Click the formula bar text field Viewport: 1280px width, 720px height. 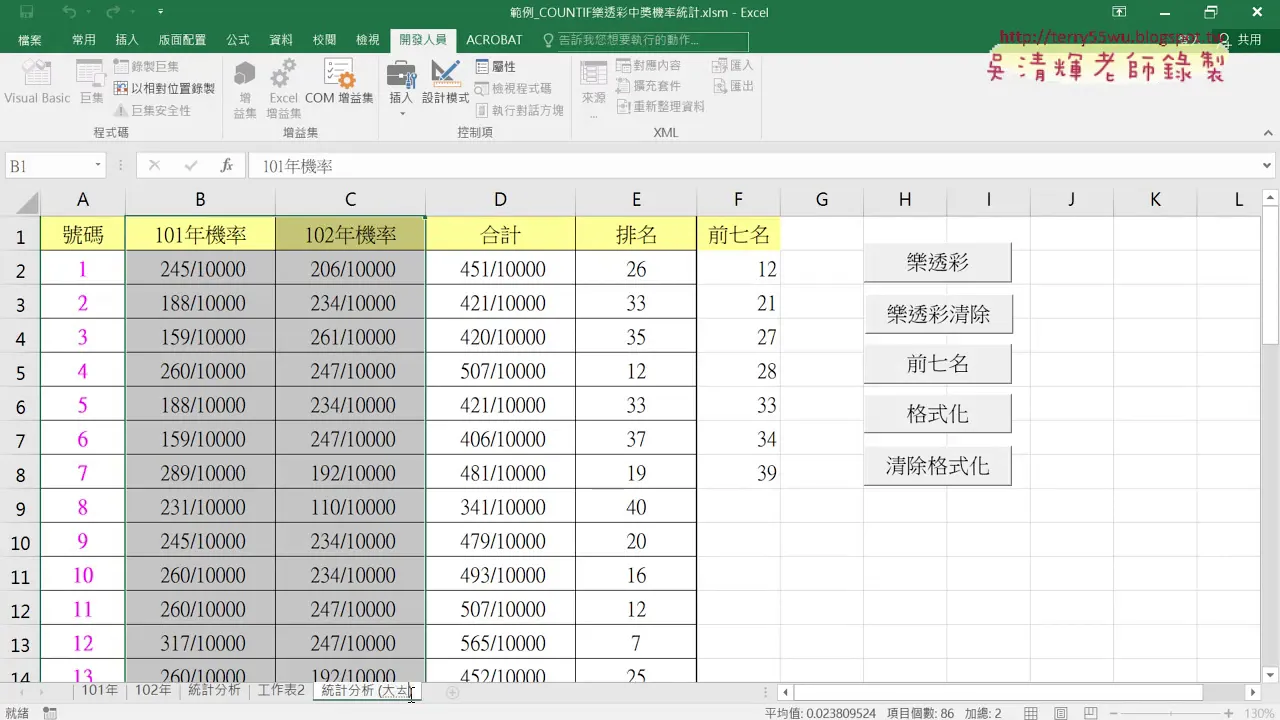(752, 166)
